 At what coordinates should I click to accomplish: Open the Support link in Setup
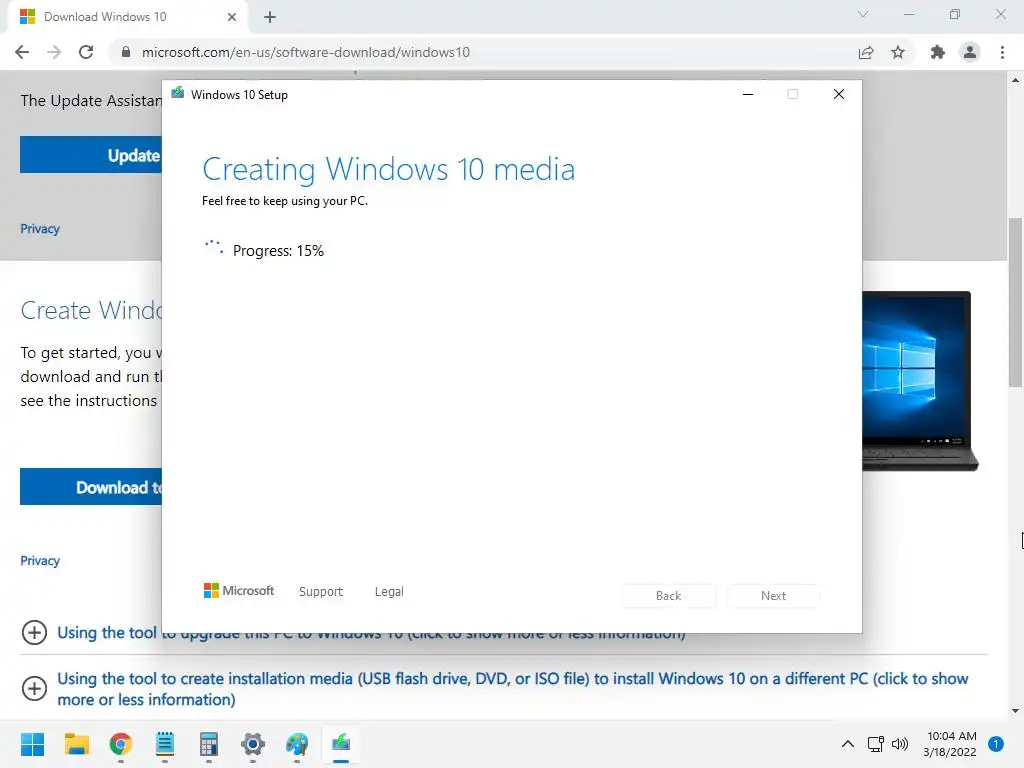click(321, 592)
